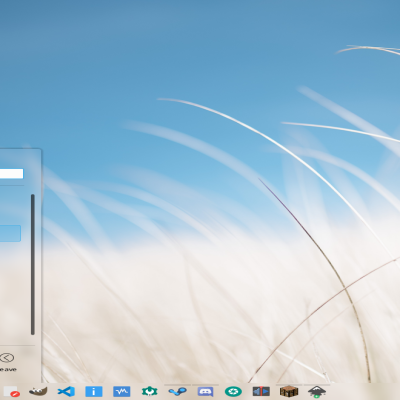This screenshot has height=400, width=400.
Task: Open the white dock icon with red badge
Action: (11, 392)
